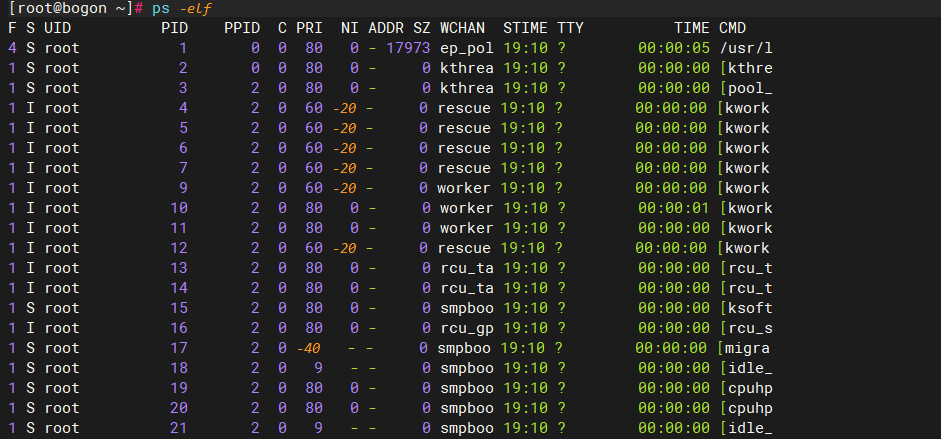This screenshot has height=439, width=941.
Task: Click the command "[idle_" in the PID 21 row
Action: 745,428
